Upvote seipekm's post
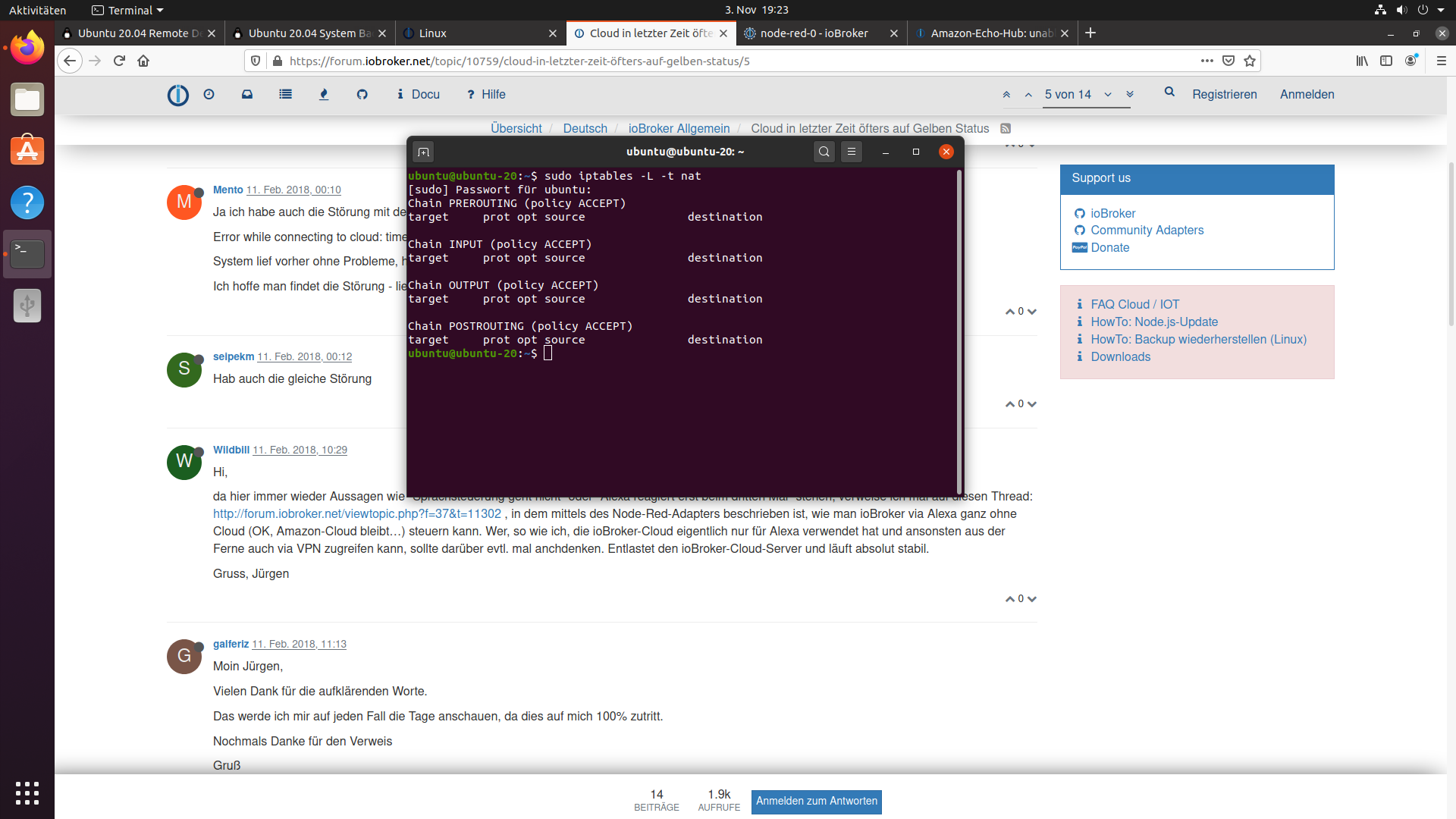Screen dimensions: 1456x819 point(1010,404)
